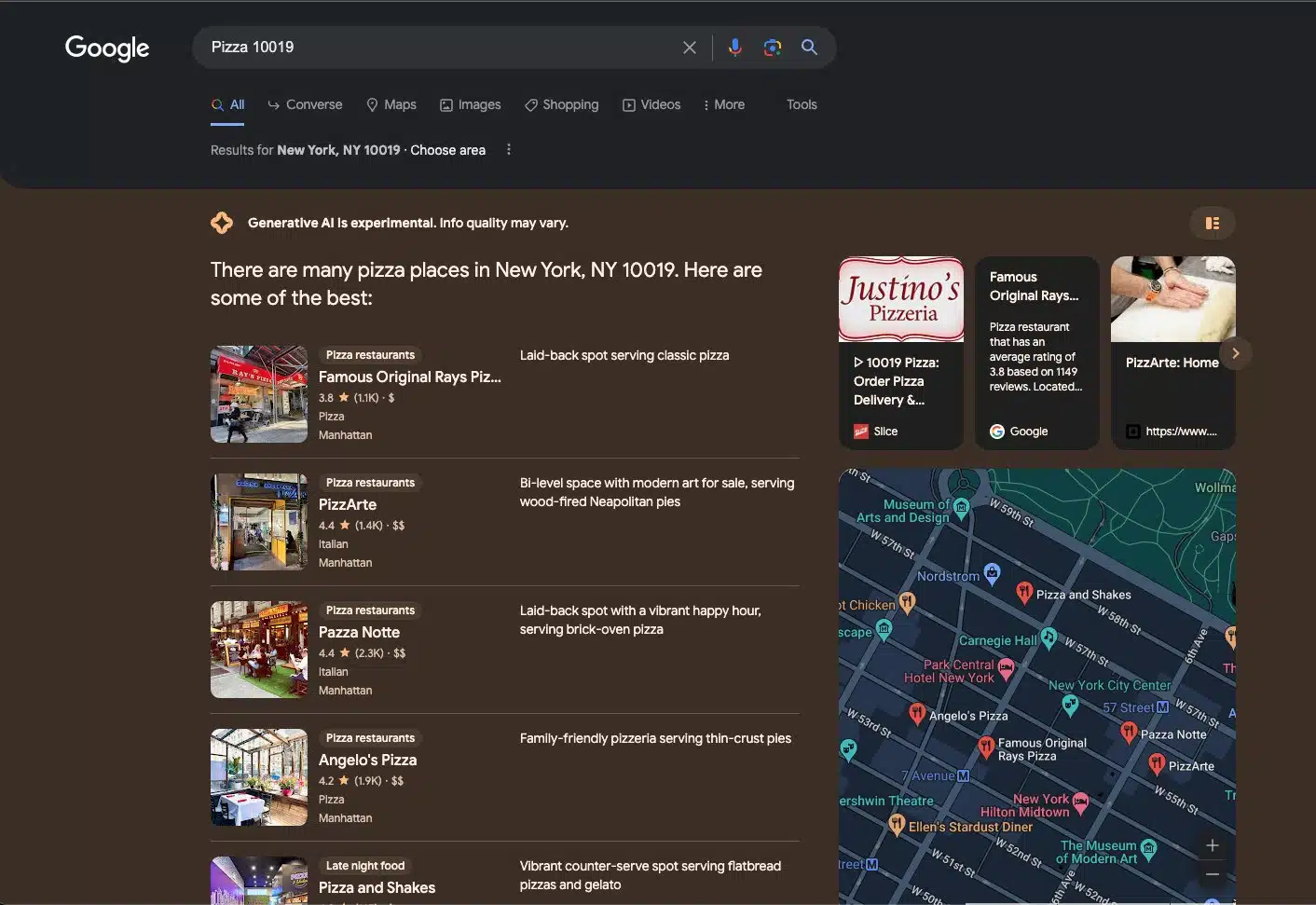Click the 7 Avenue subway station marker

[963, 775]
